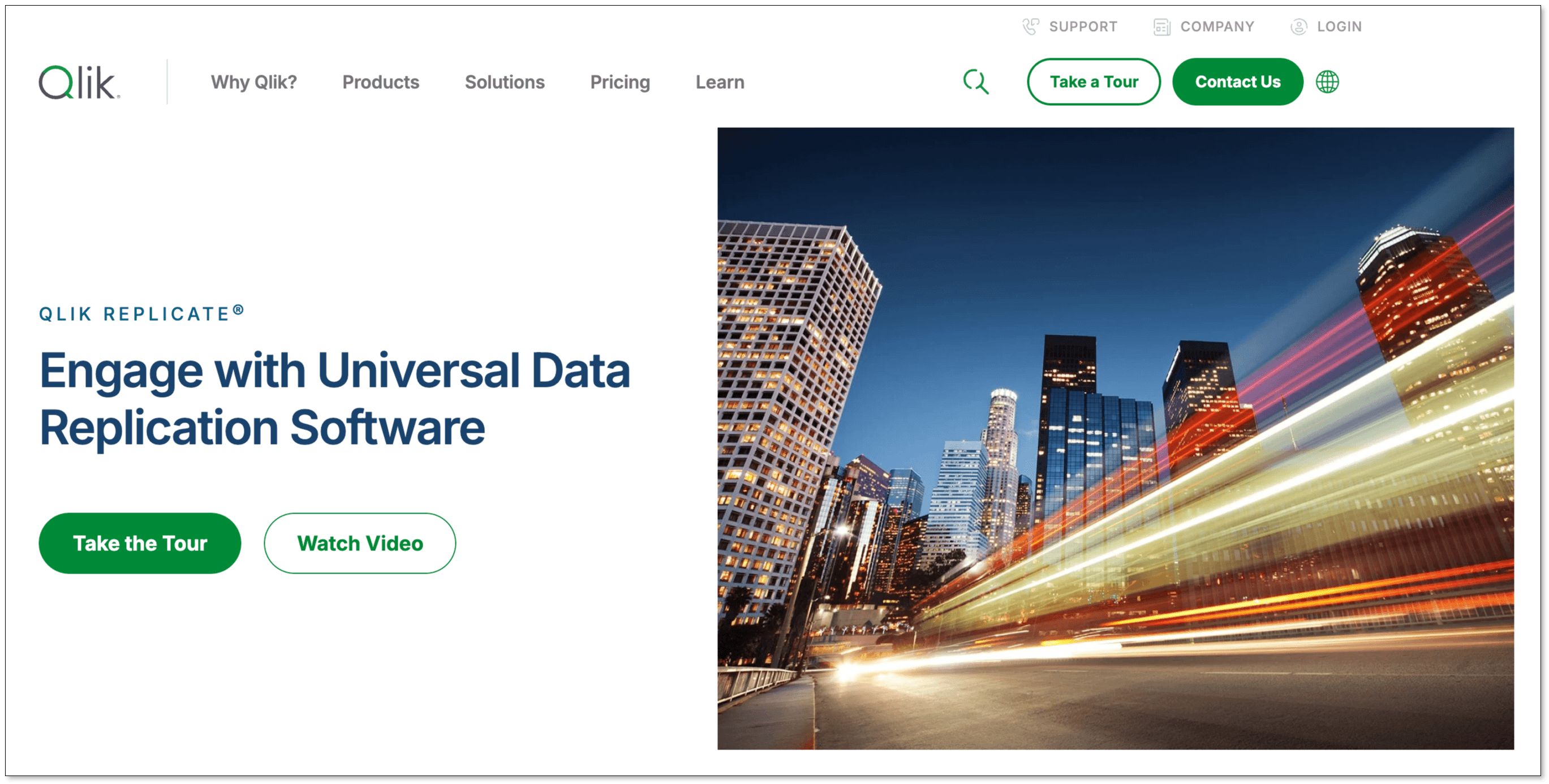Screen dimensions: 1549x784
Task: Go to Pricing page
Action: click(620, 82)
